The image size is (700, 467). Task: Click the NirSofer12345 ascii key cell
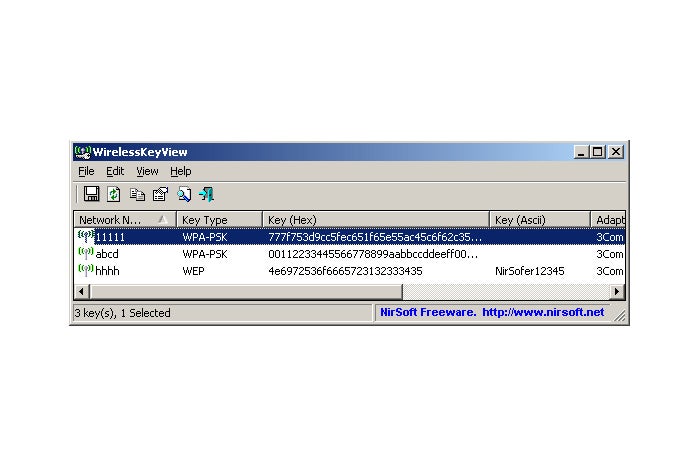tap(529, 271)
